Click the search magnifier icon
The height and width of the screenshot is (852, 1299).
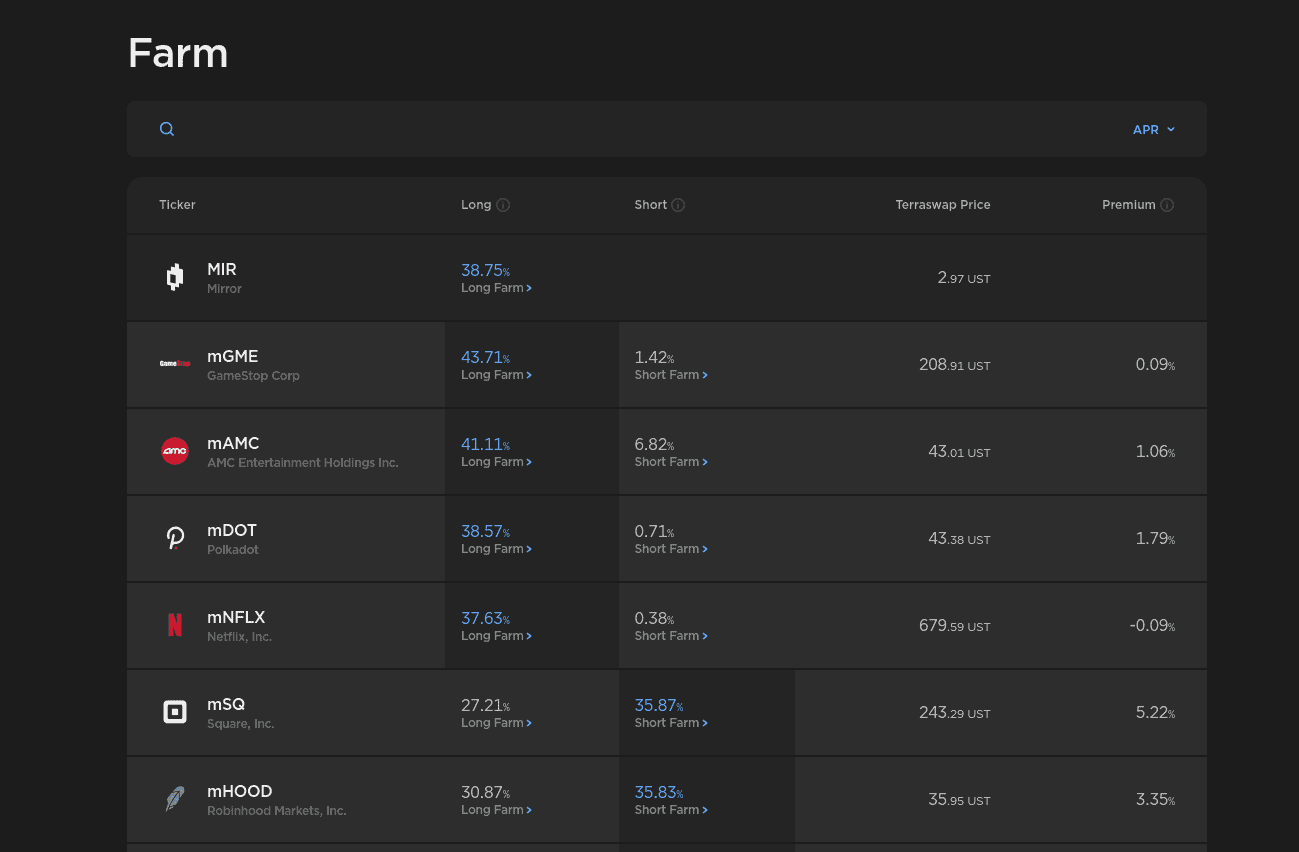167,129
